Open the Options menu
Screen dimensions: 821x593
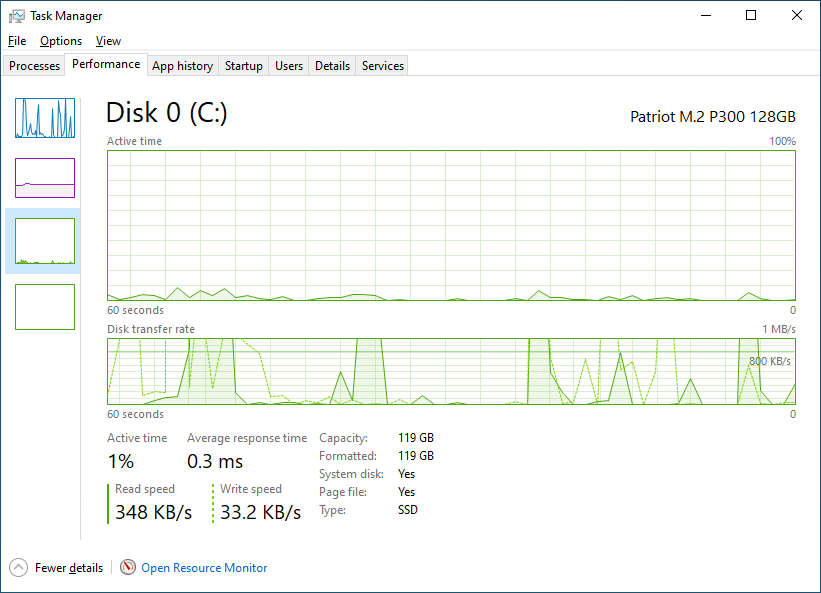tap(61, 41)
